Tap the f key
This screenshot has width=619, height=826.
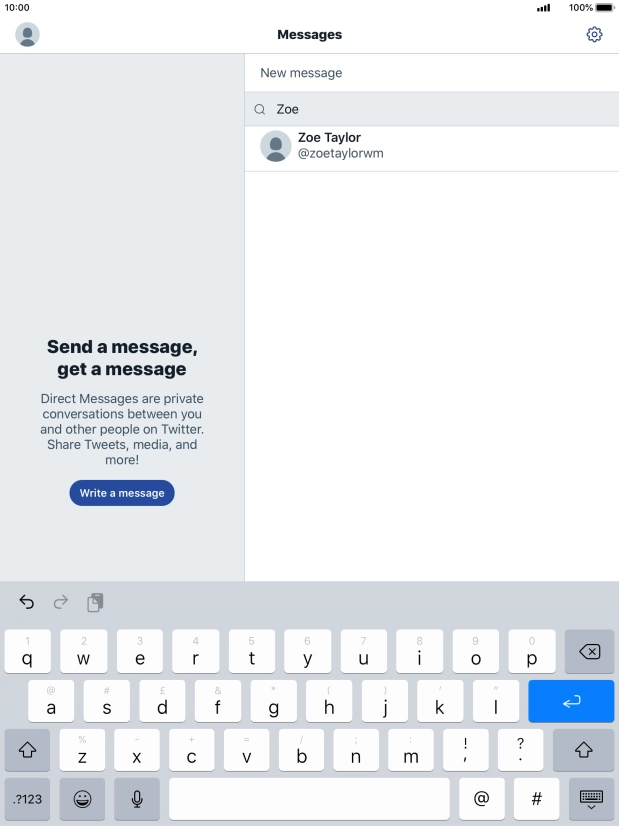pos(218,701)
